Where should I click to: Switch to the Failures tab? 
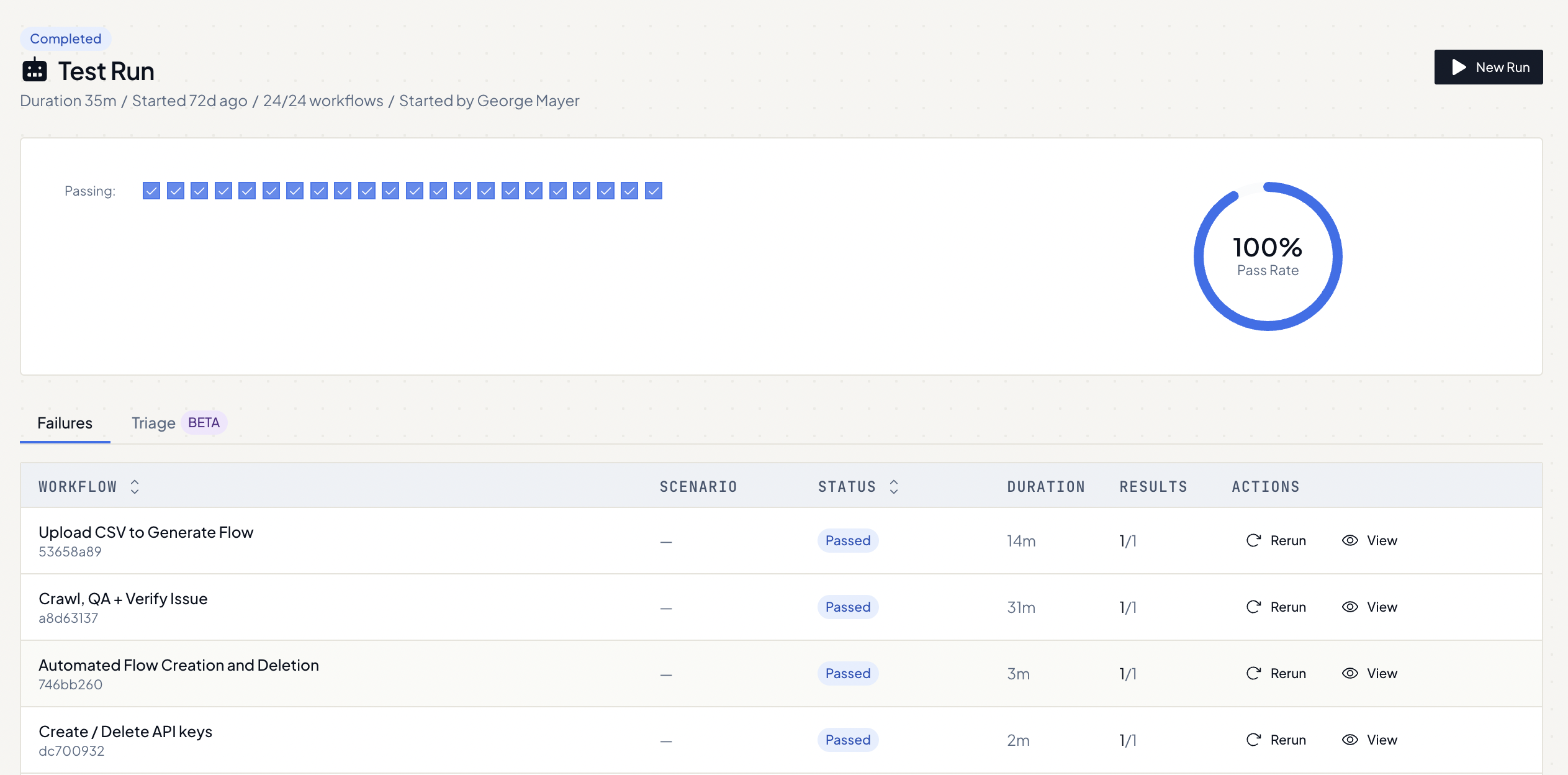(65, 423)
